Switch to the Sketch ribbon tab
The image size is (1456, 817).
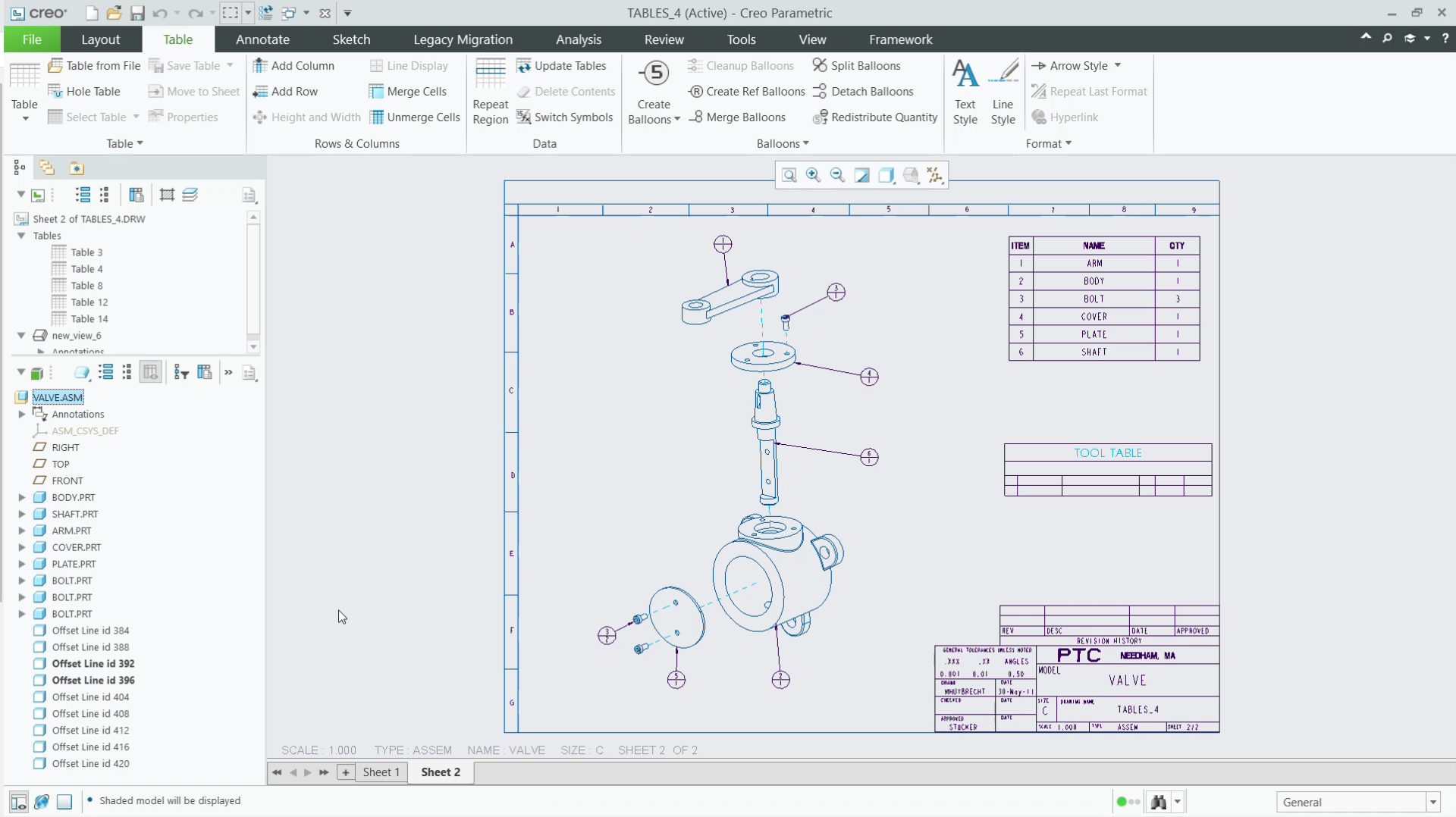(x=351, y=39)
